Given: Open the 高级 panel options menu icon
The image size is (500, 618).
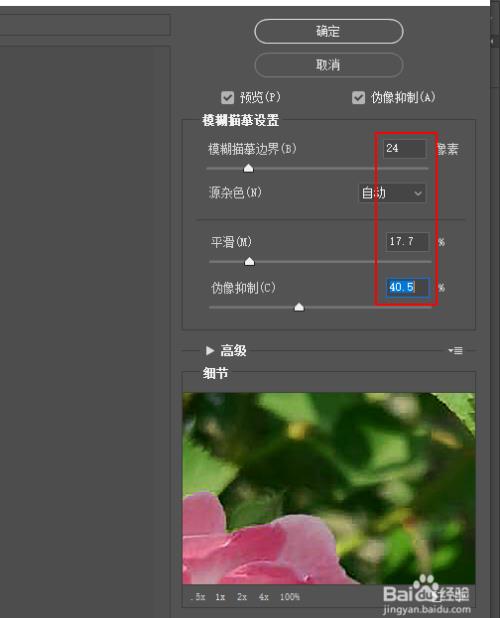Looking at the screenshot, I should click(x=455, y=350).
